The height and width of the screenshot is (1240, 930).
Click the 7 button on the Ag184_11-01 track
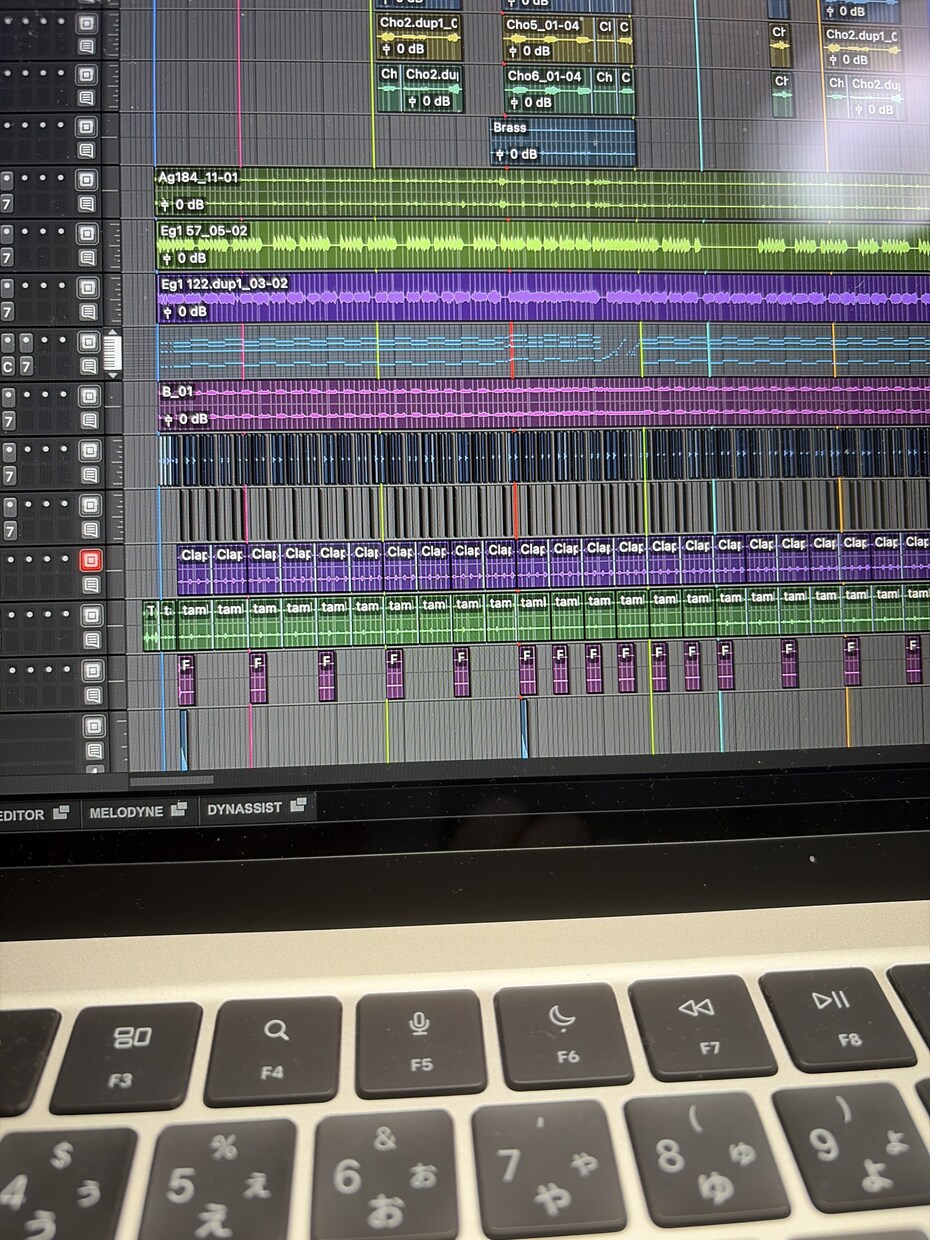pos(6,204)
